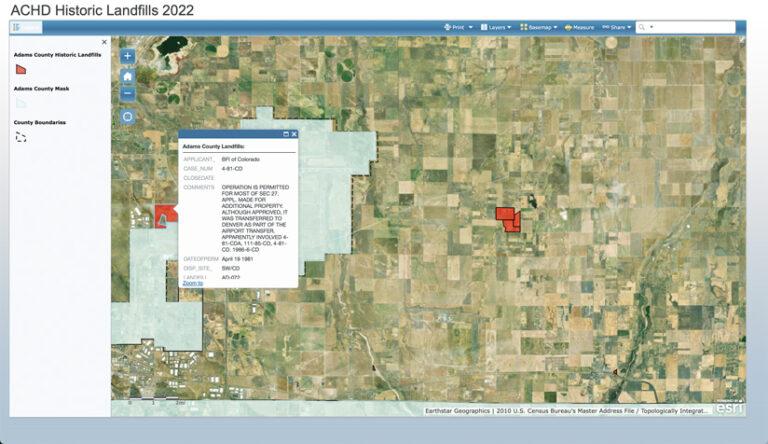Image resolution: width=768 pixels, height=444 pixels.
Task: Open the Basemap gallery dropdown
Action: [538, 27]
